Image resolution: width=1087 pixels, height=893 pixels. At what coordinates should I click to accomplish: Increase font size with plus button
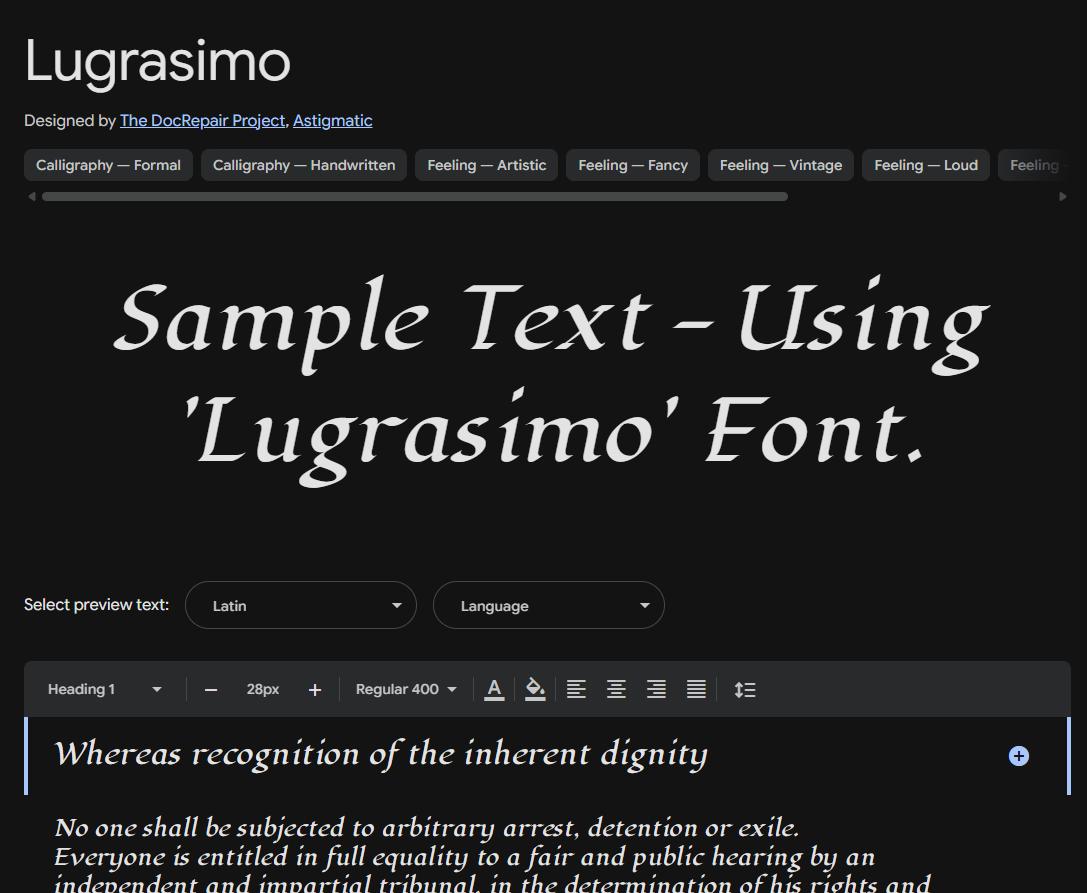(x=315, y=690)
